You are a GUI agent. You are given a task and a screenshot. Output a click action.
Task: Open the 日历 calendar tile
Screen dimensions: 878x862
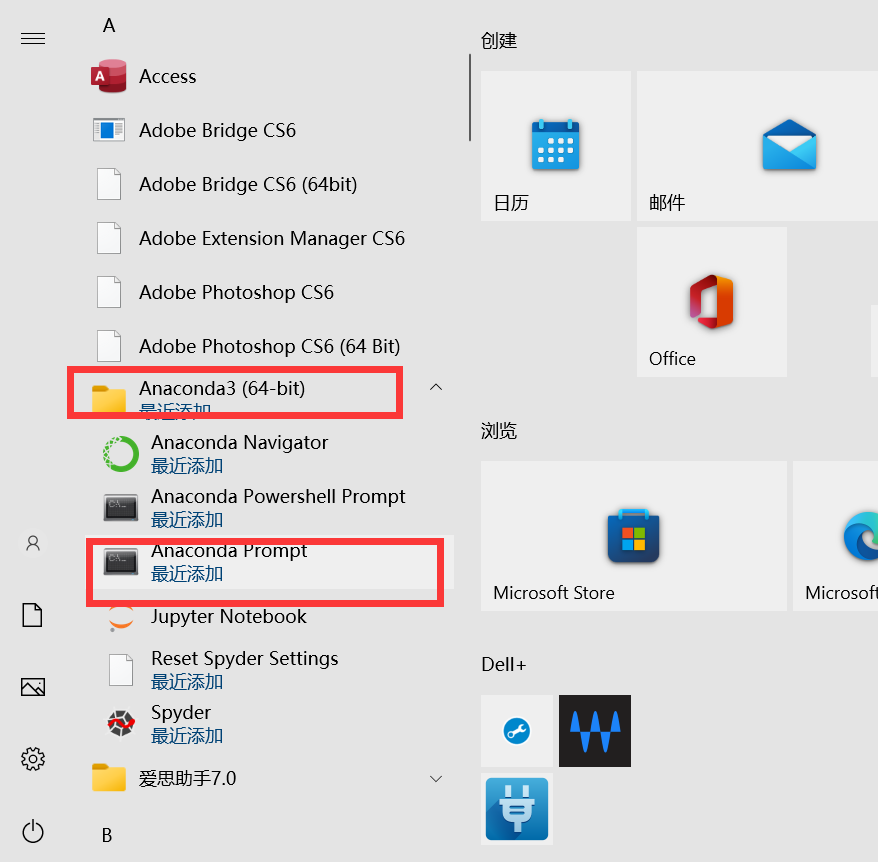coord(555,146)
